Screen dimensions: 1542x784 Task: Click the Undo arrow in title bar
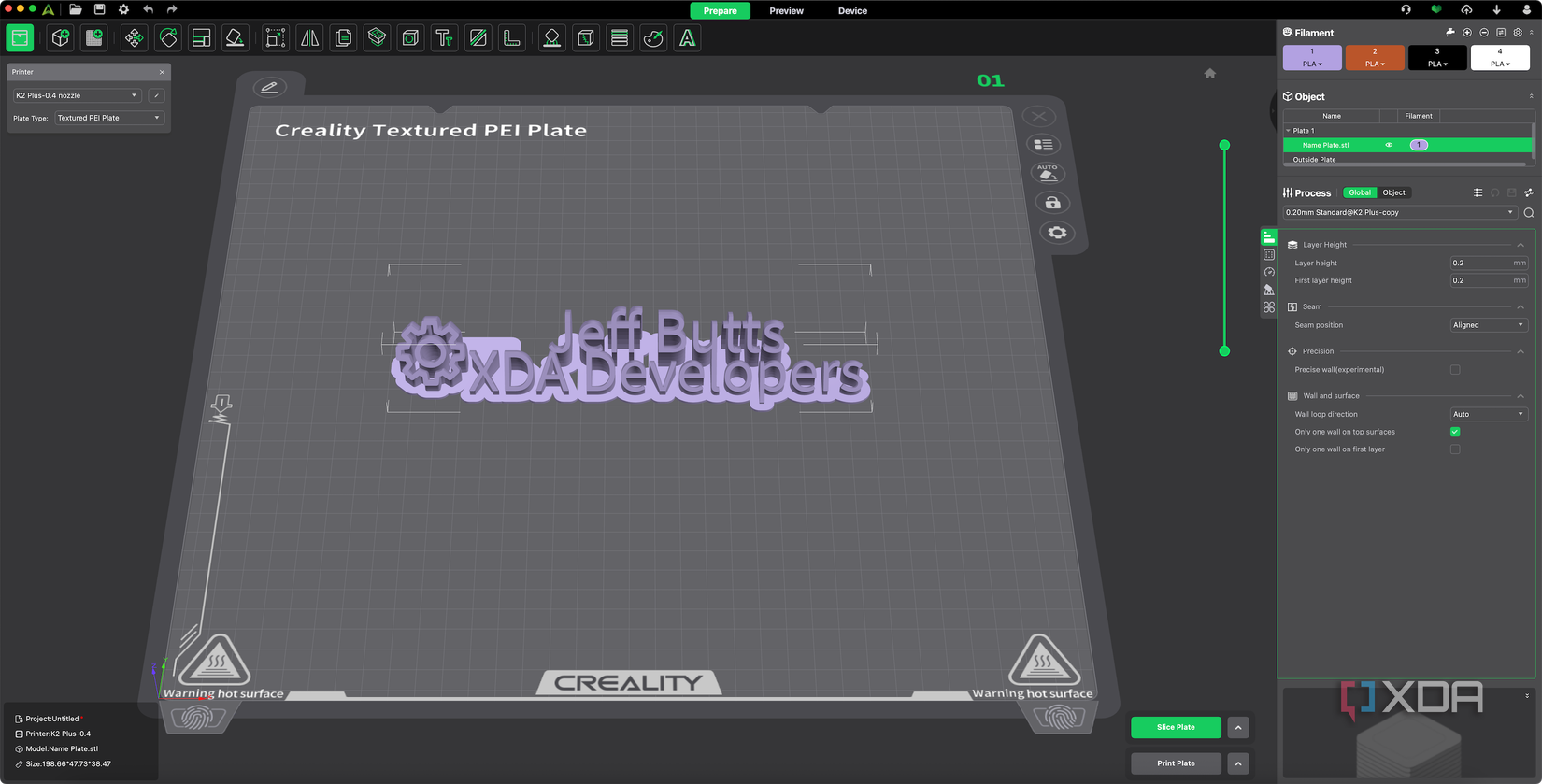[x=148, y=9]
